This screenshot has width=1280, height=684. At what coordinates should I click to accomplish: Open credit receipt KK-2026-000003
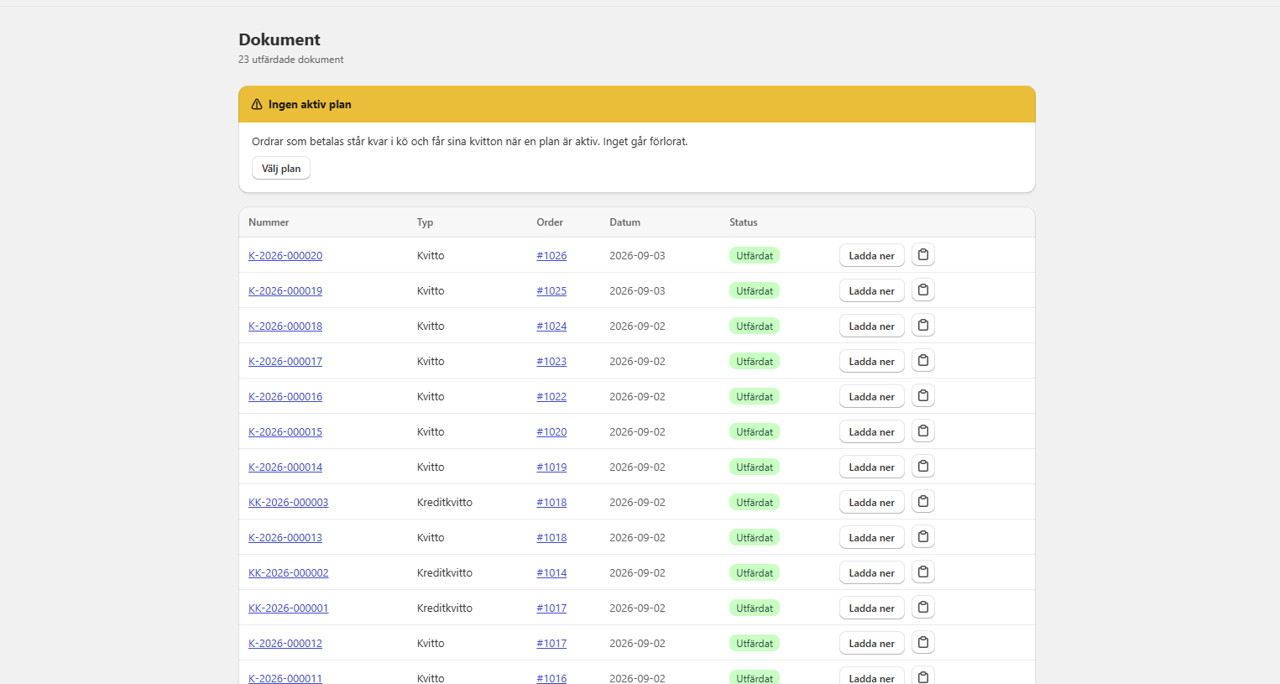point(288,502)
